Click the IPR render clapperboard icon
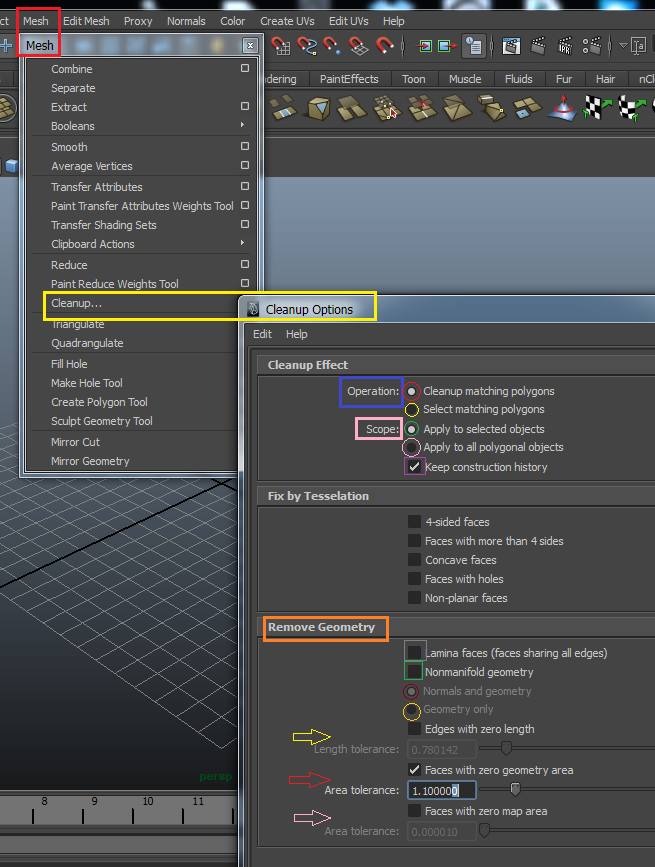Viewport: 655px width, 867px height. pyautogui.click(x=565, y=46)
